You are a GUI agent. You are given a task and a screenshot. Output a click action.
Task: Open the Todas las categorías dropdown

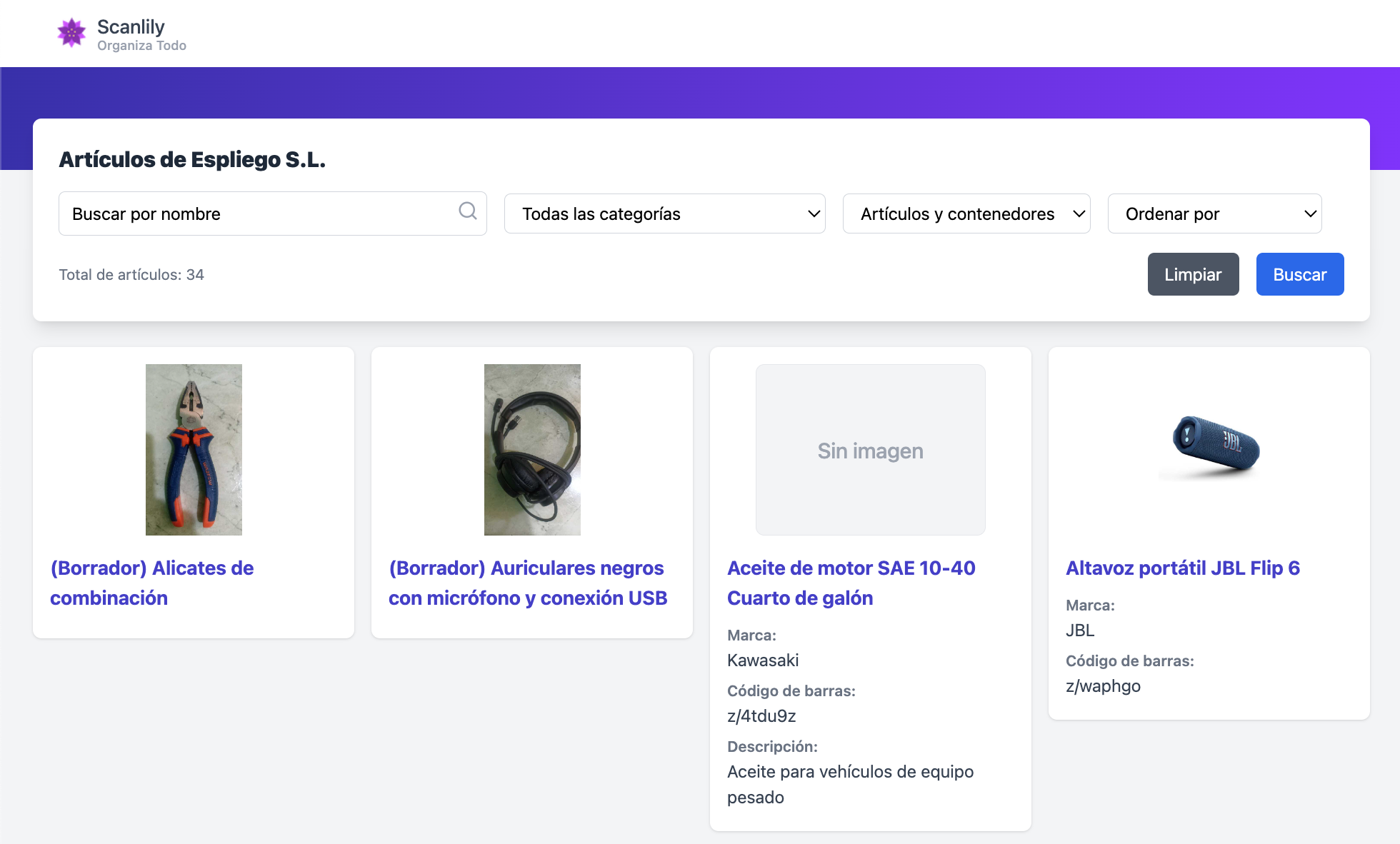point(665,213)
